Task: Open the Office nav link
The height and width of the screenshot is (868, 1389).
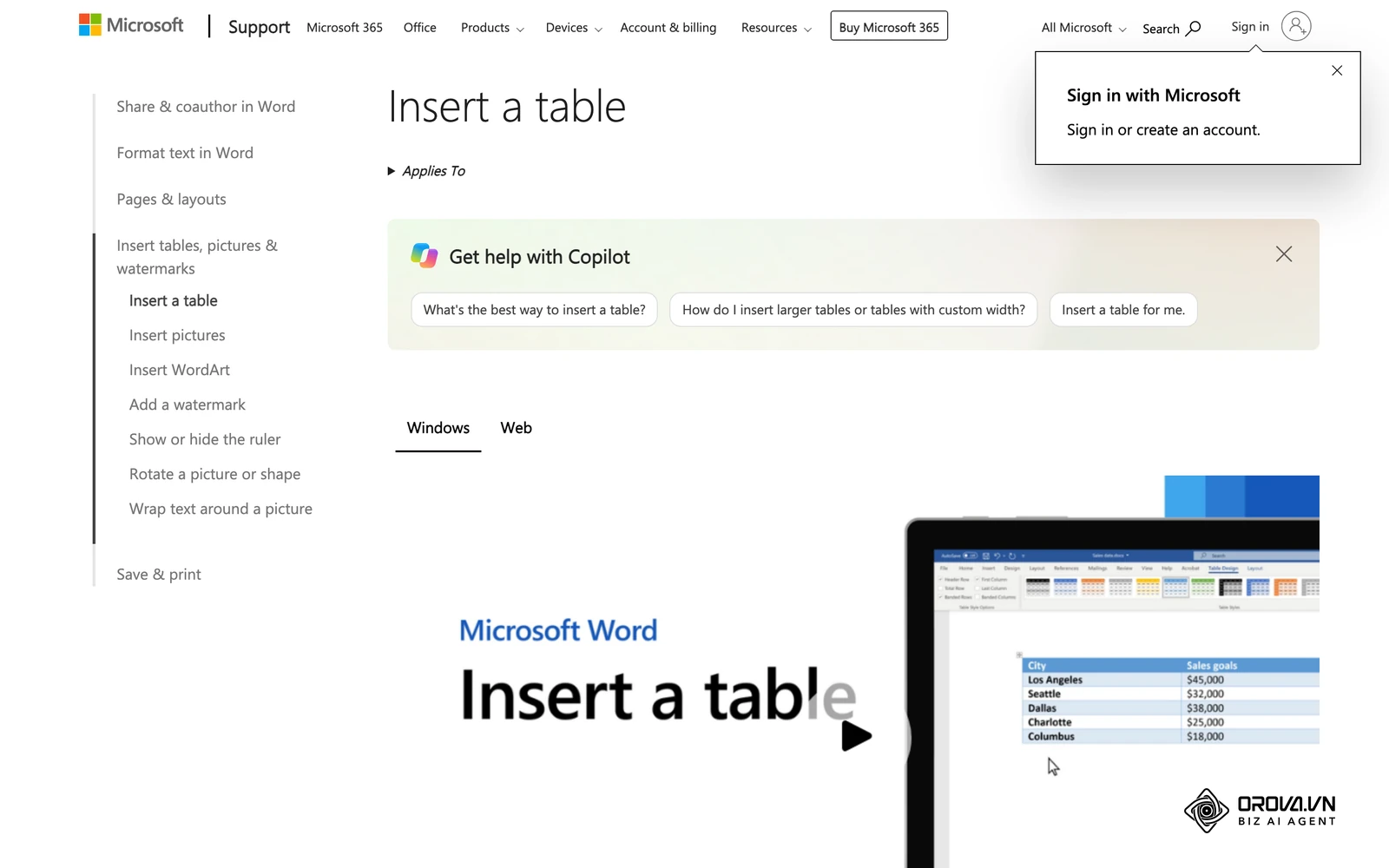Action: (x=420, y=28)
